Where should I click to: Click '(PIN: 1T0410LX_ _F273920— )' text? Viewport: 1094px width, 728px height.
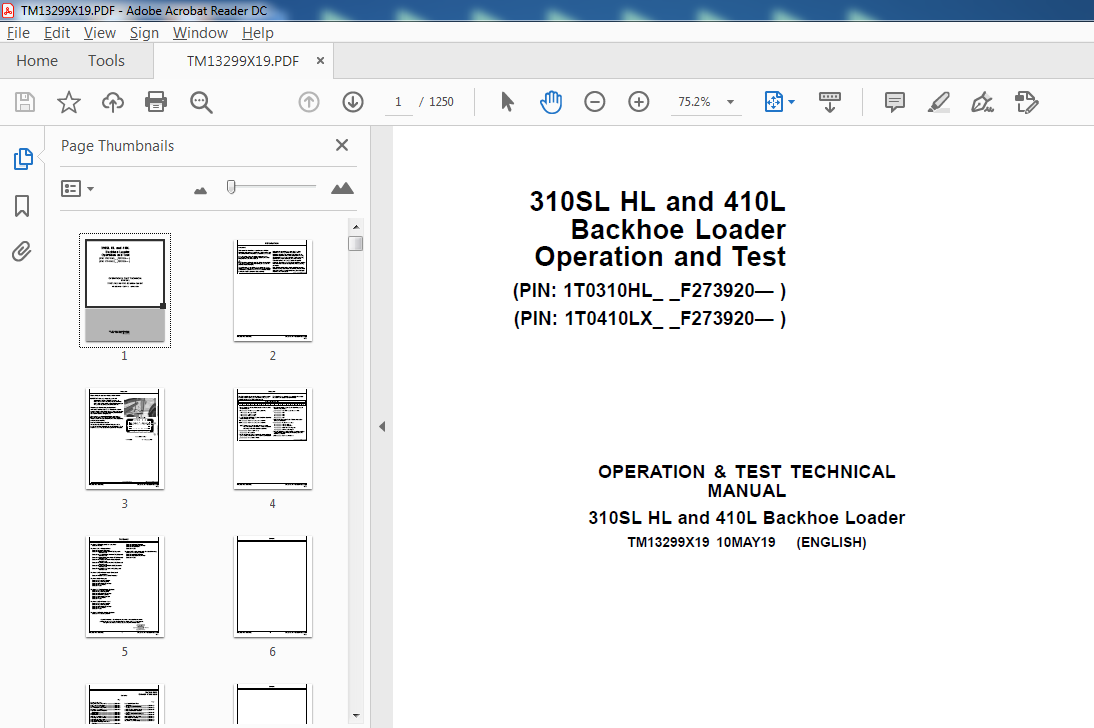pos(650,318)
